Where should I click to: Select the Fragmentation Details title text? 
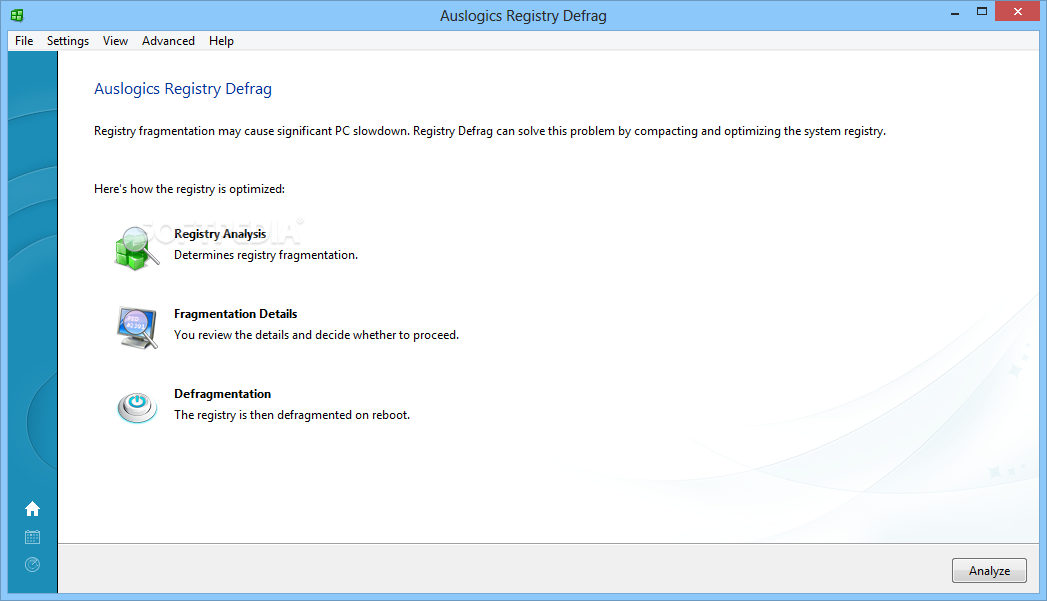tap(236, 314)
